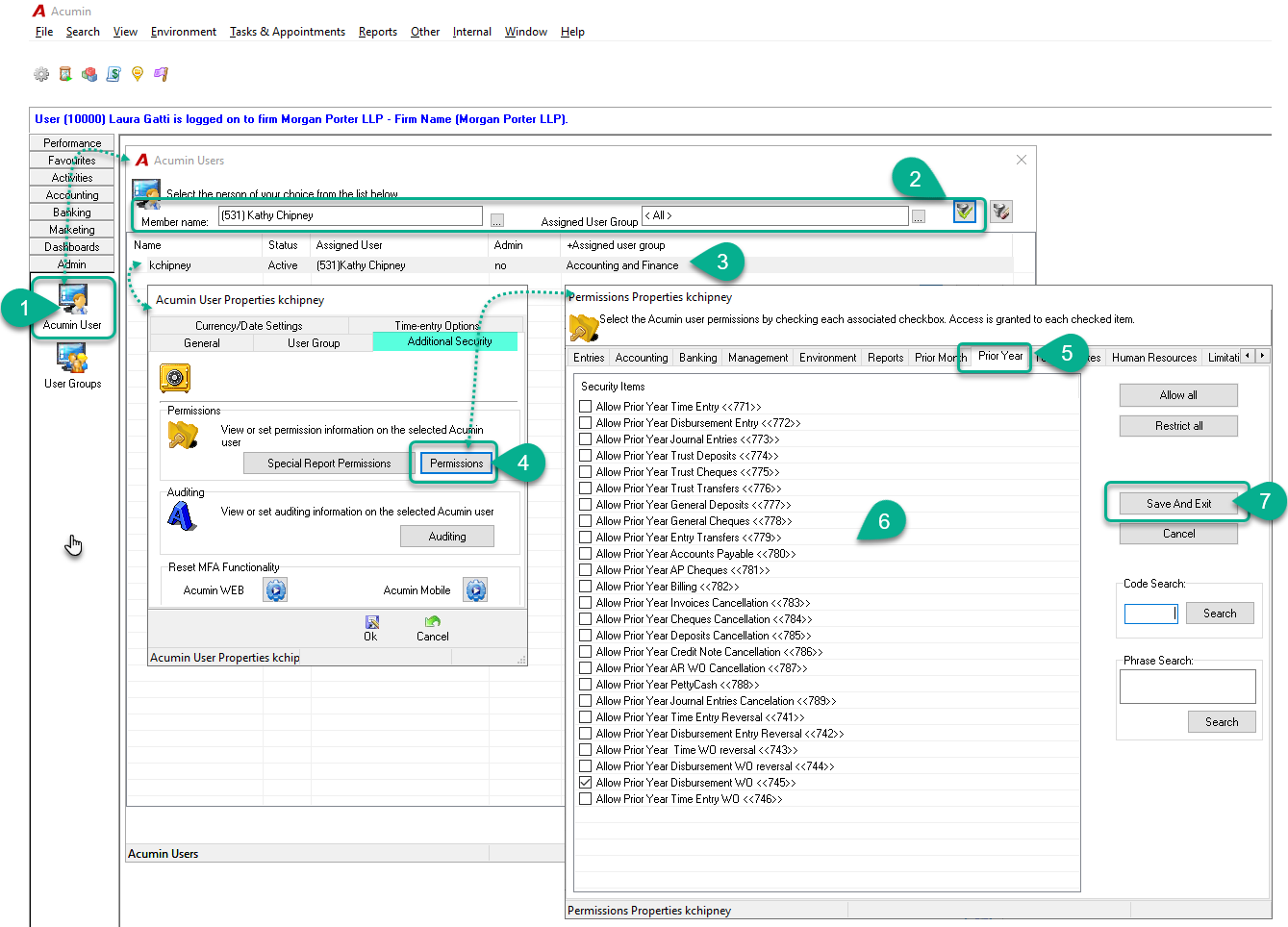Check Allow Prior Year PettyCash <<788>>

point(585,685)
